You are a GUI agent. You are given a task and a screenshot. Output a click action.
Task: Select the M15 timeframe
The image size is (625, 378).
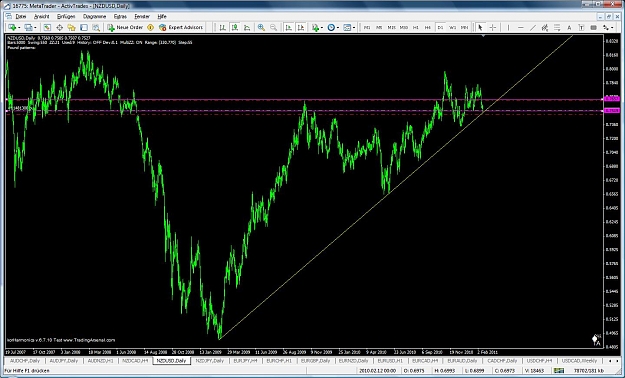391,28
